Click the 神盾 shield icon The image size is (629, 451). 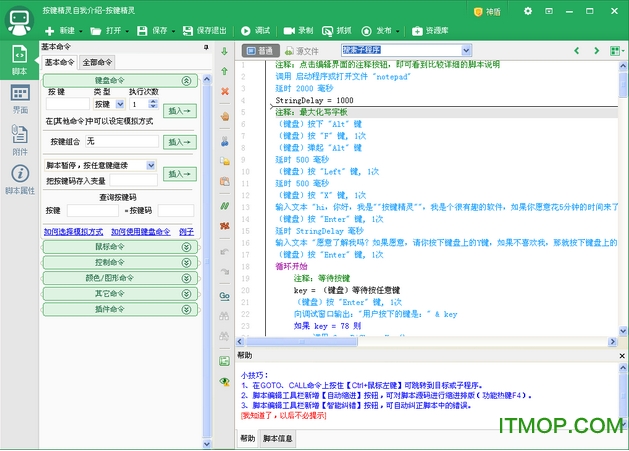click(x=477, y=12)
